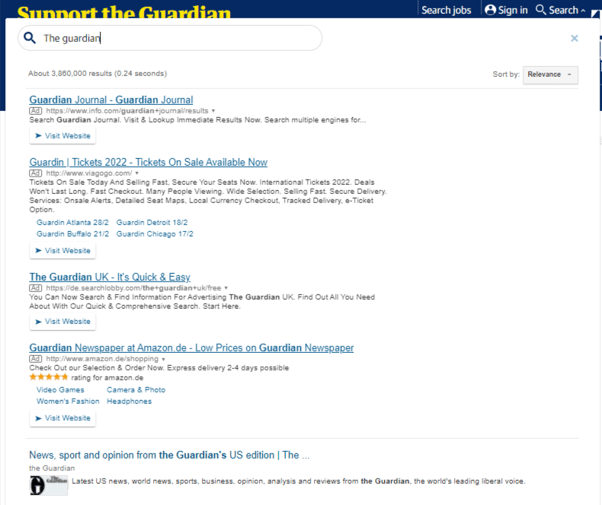Open Camera & Photo sitelink

pyautogui.click(x=136, y=389)
